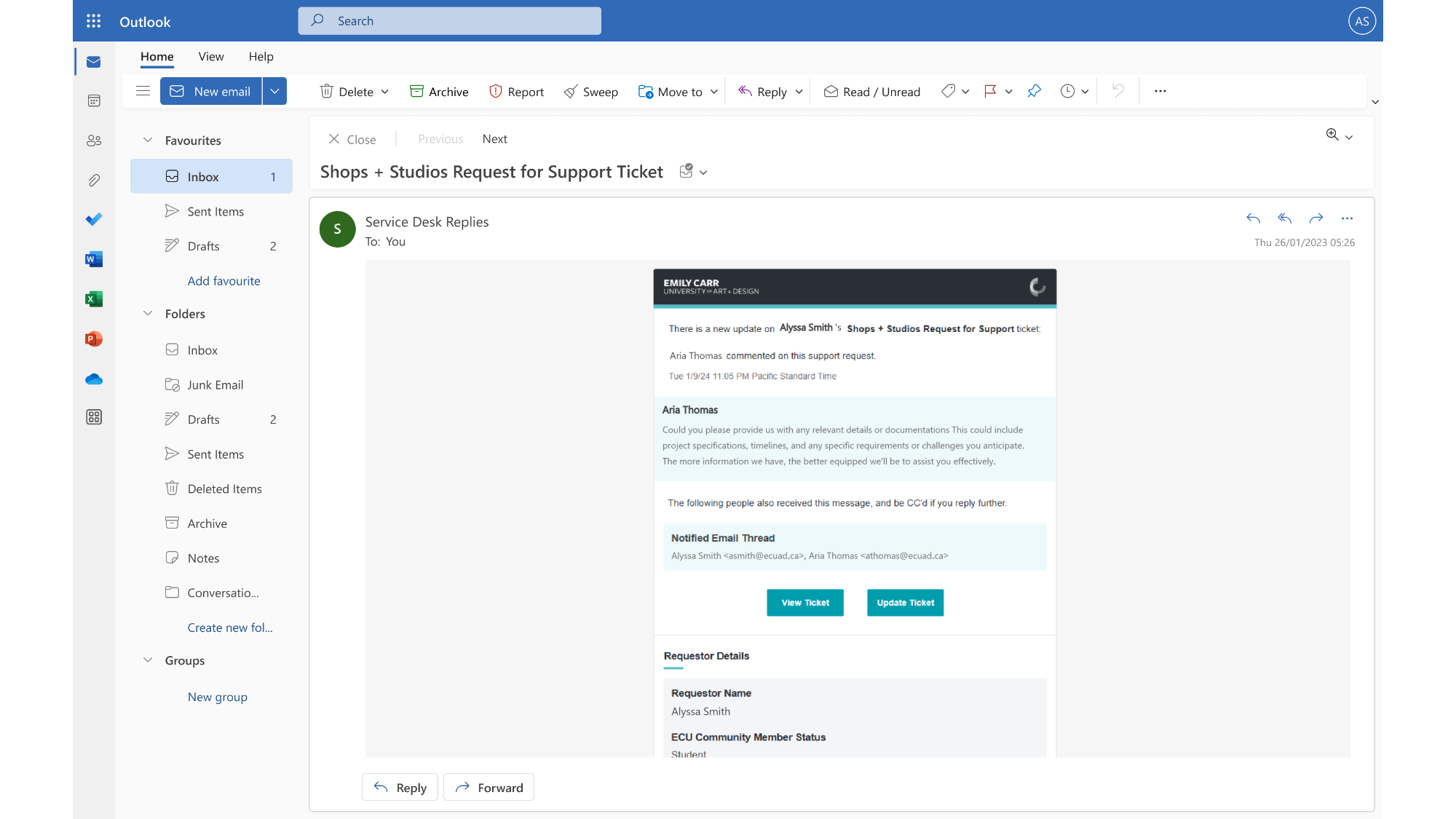This screenshot has height=819, width=1456.
Task: Pin this message using pin icon
Action: coord(1034,91)
